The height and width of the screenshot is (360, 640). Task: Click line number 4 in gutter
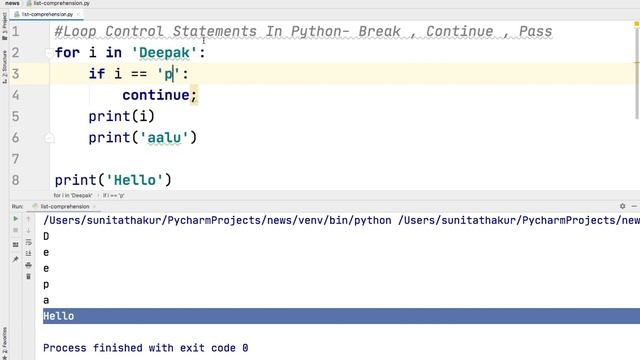click(x=16, y=95)
